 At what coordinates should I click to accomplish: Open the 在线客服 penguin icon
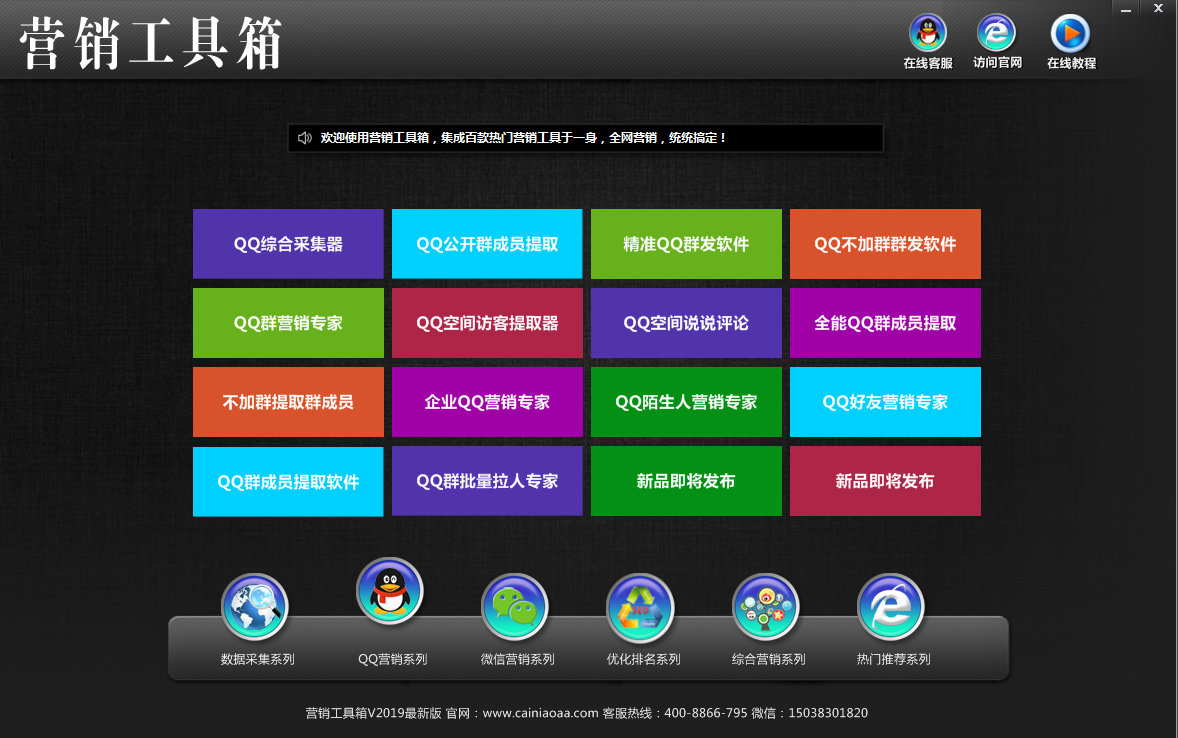coord(928,34)
